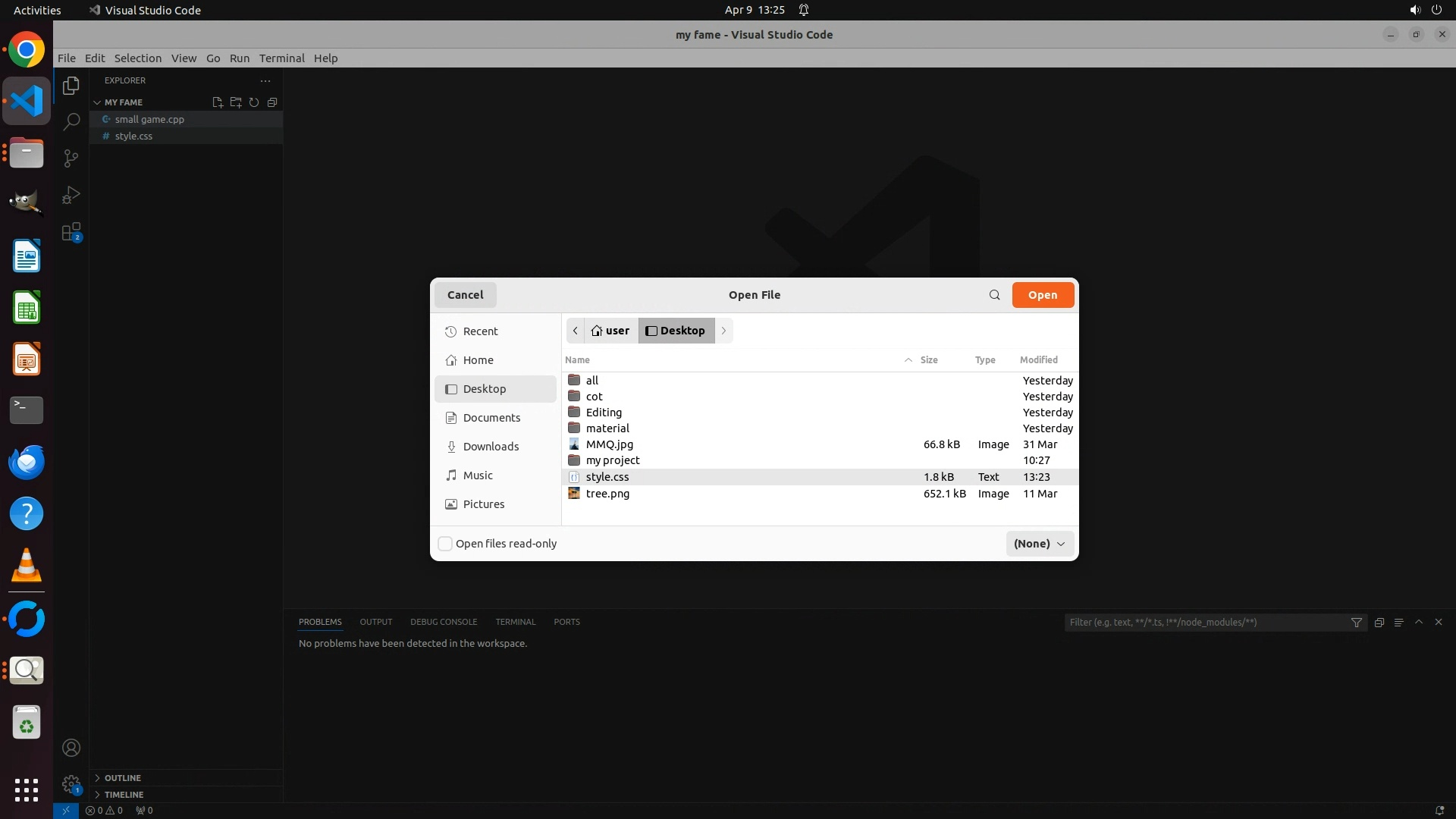Click the Manage gear icon
This screenshot has width=1456, height=819.
[x=71, y=783]
